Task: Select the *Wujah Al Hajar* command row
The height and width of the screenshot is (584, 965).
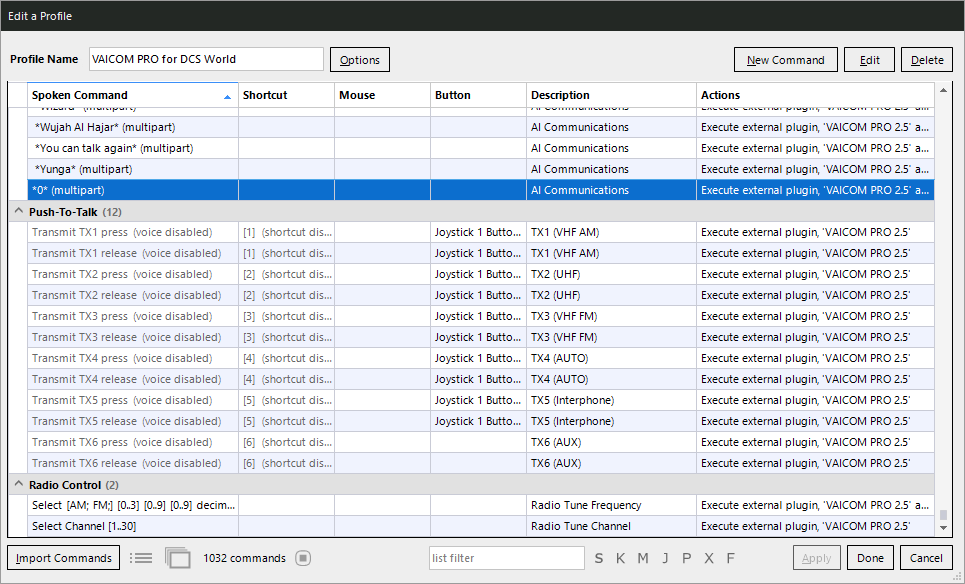Action: click(x=481, y=127)
